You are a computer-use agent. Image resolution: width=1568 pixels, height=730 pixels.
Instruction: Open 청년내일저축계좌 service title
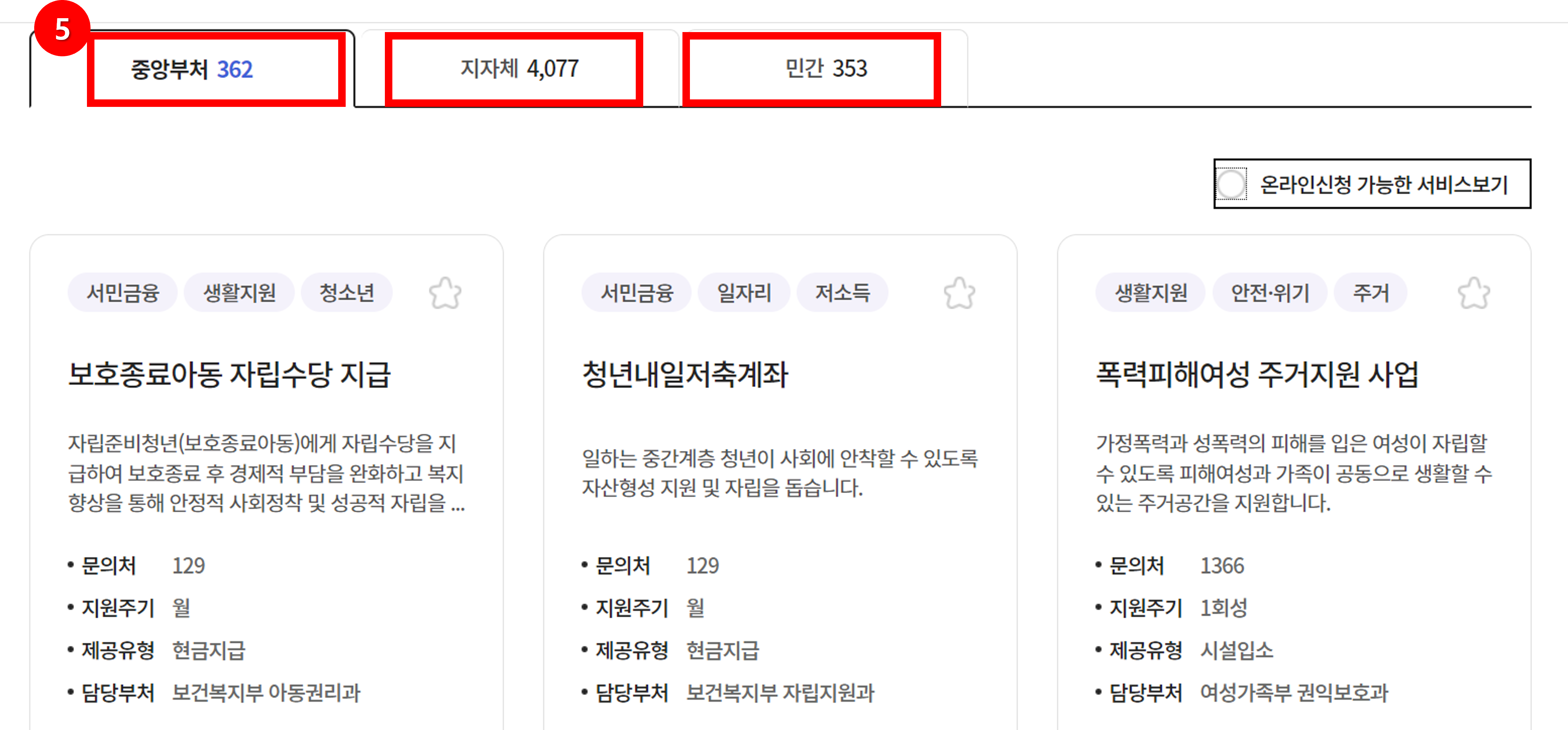(x=685, y=374)
